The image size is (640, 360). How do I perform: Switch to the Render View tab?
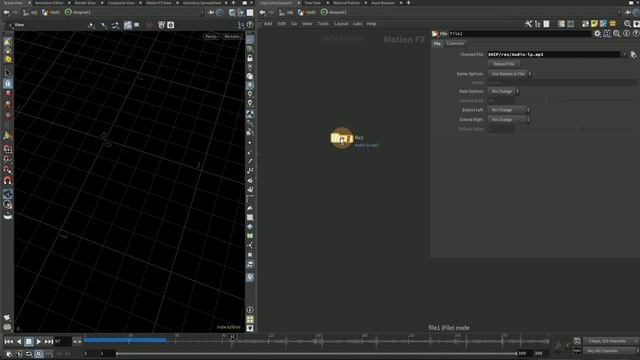tap(85, 2)
